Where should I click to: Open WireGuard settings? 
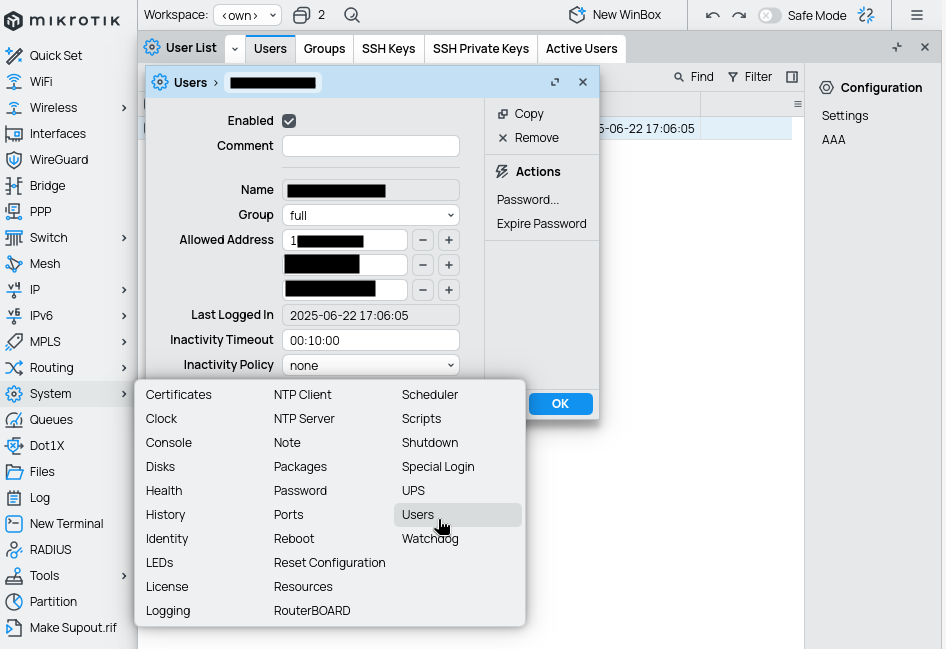pos(59,159)
